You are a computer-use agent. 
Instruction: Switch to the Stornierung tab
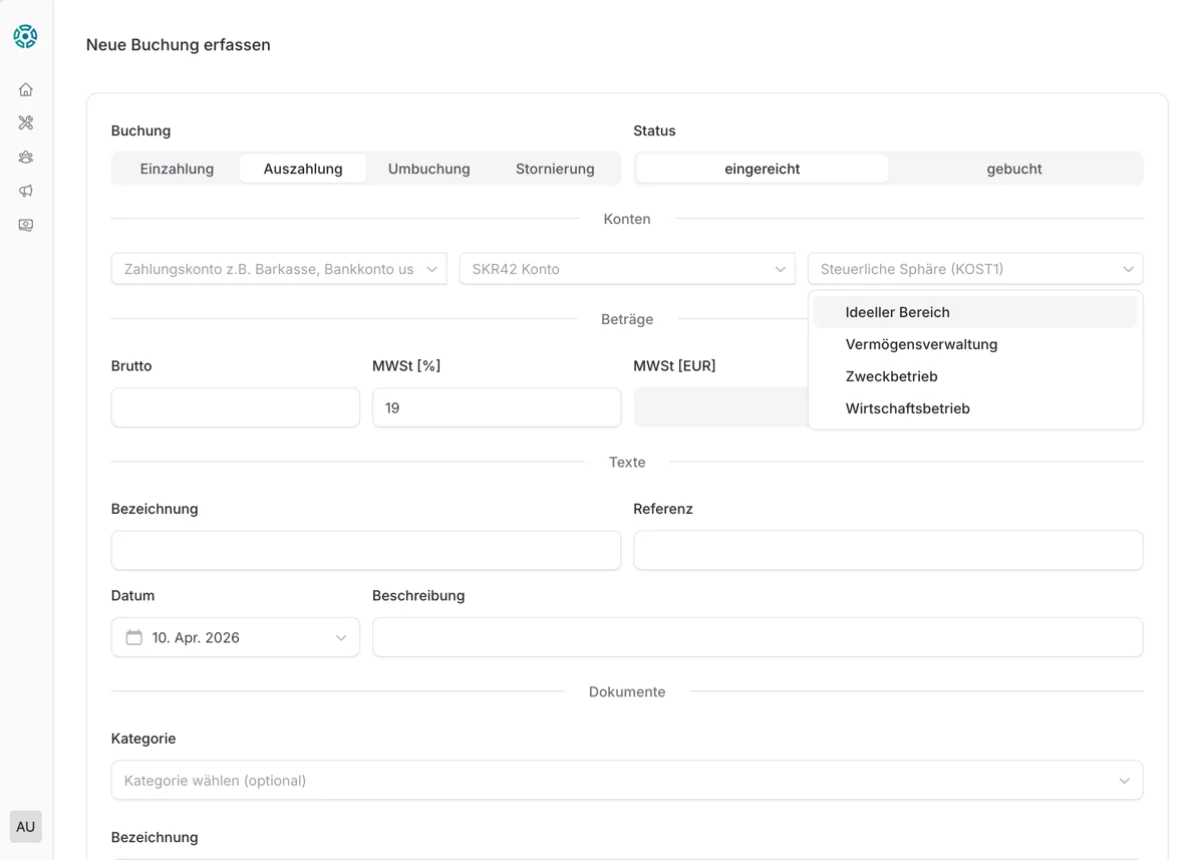point(555,169)
